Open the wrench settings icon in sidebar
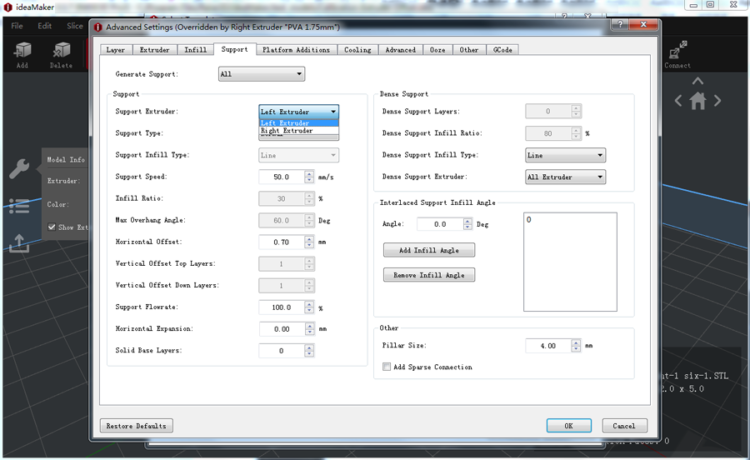This screenshot has width=750, height=460. pos(19,169)
